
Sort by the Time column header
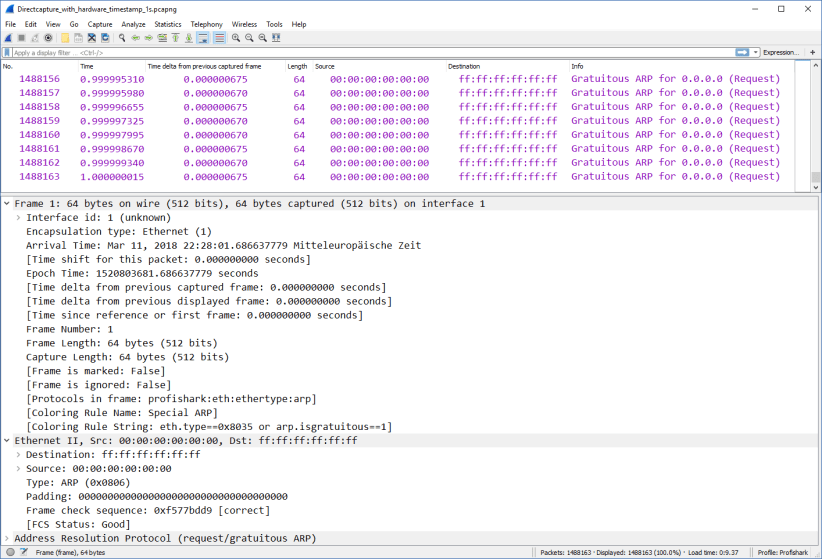(112, 66)
